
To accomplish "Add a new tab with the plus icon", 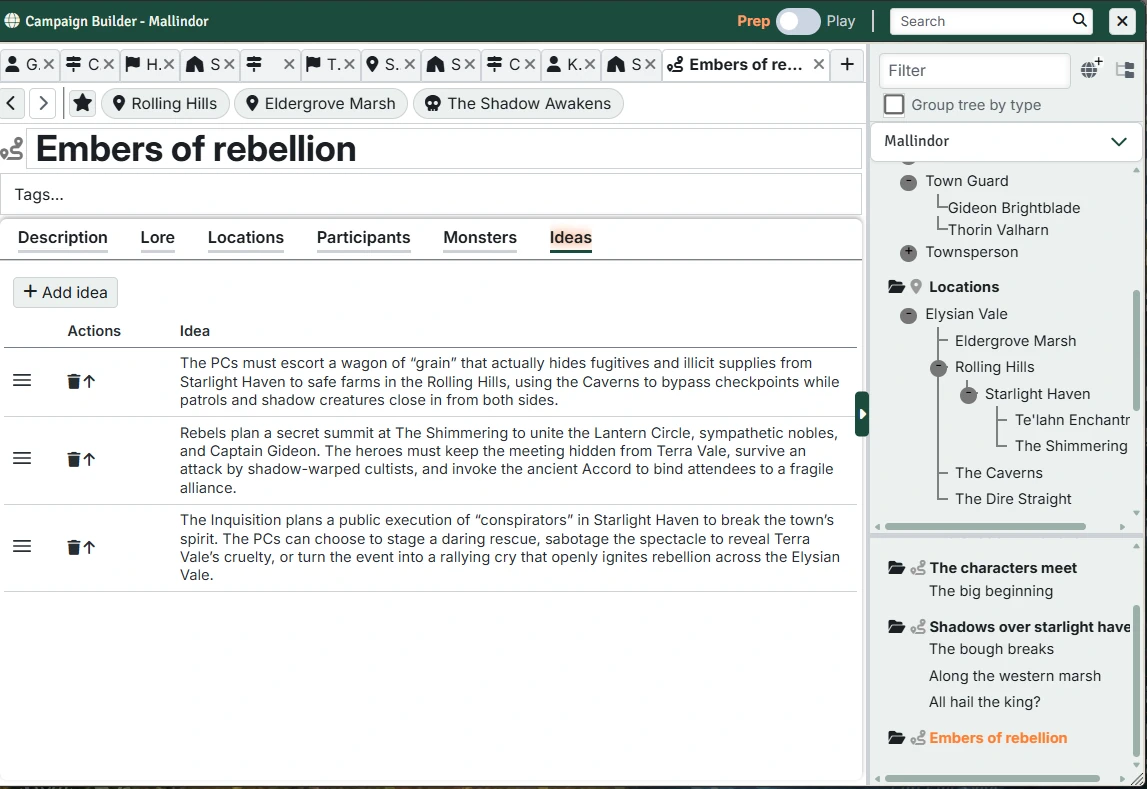I will pos(847,64).
